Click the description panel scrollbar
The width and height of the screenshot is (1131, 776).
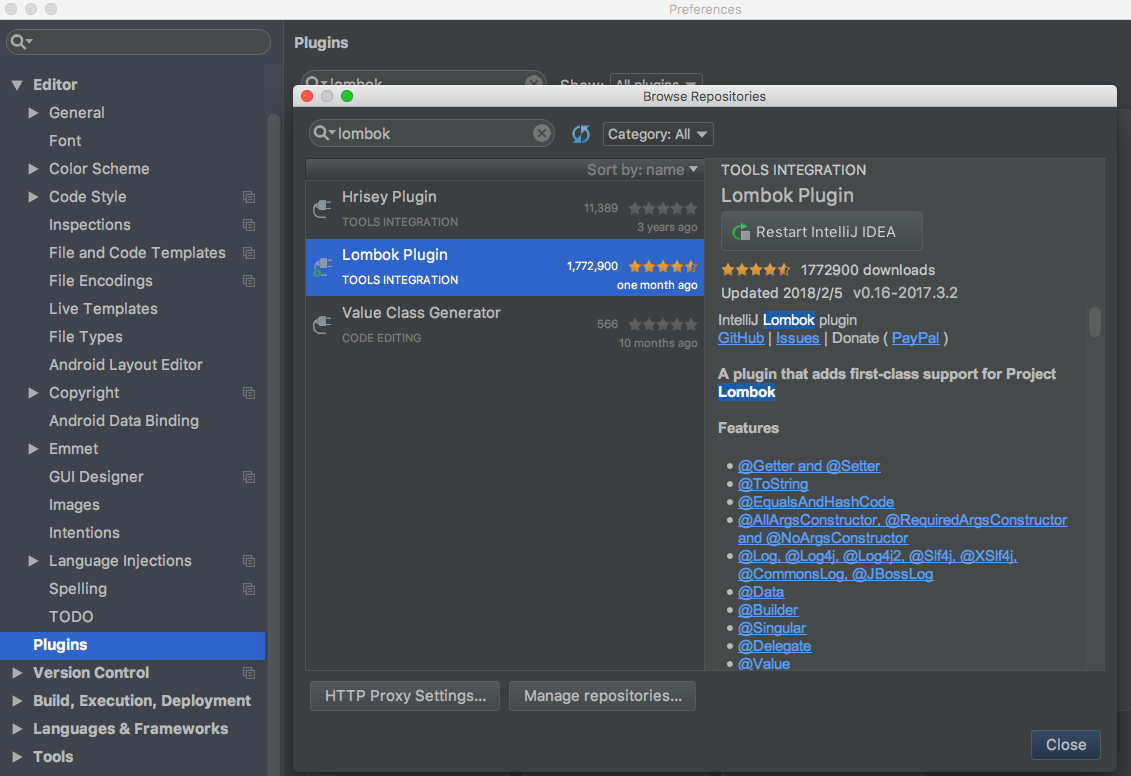pyautogui.click(x=1094, y=322)
